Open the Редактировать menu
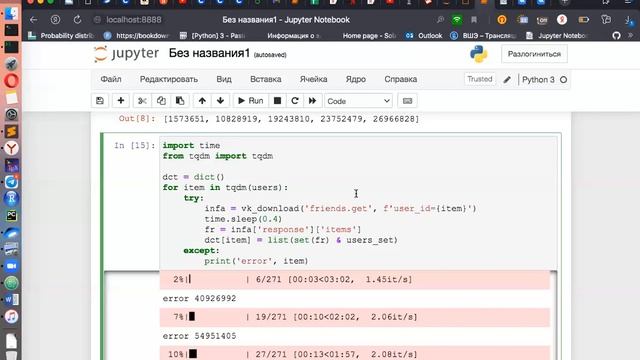This screenshot has width=640, height=360. point(169,79)
